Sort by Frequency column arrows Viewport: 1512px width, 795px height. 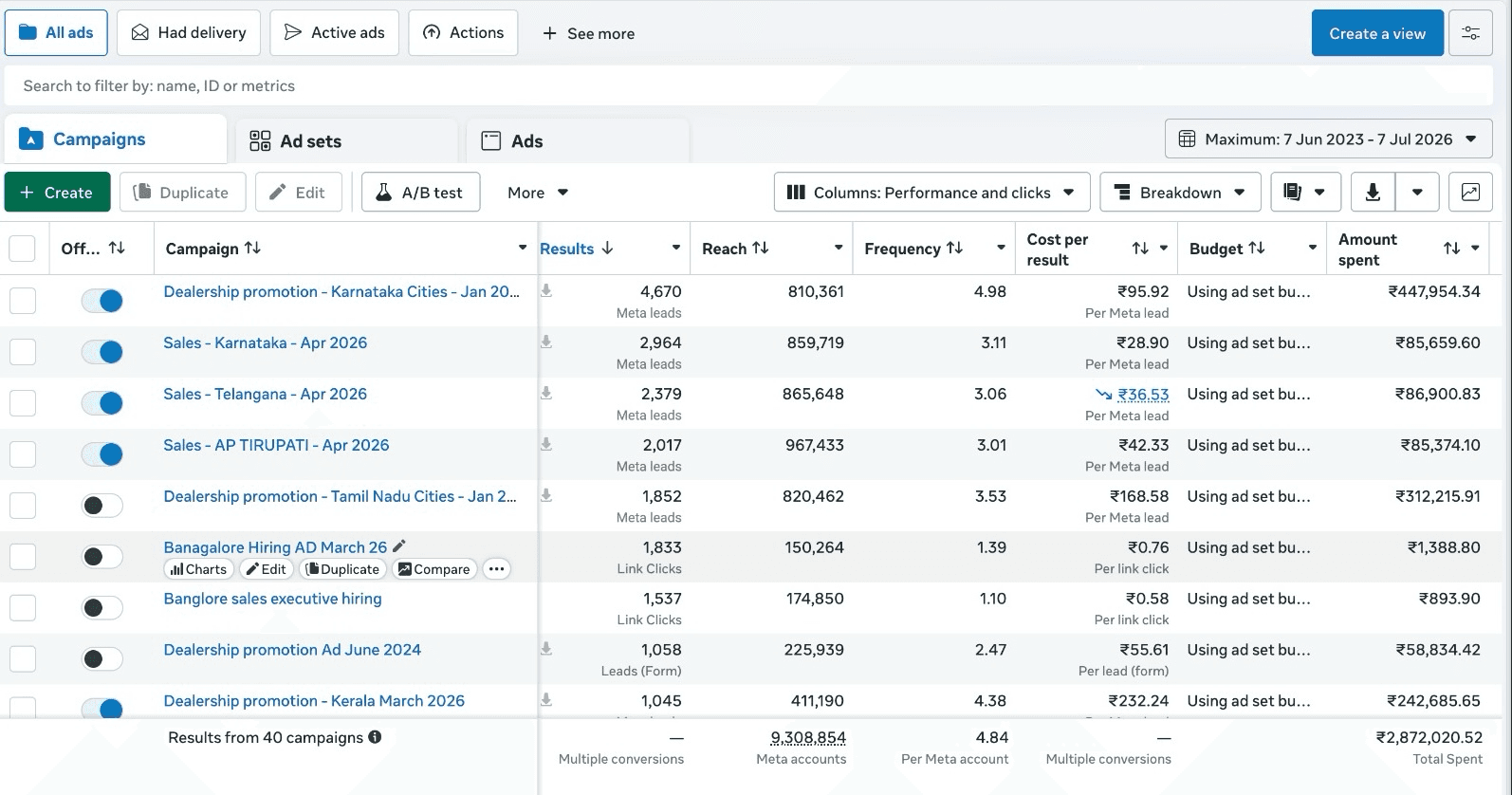(x=955, y=248)
